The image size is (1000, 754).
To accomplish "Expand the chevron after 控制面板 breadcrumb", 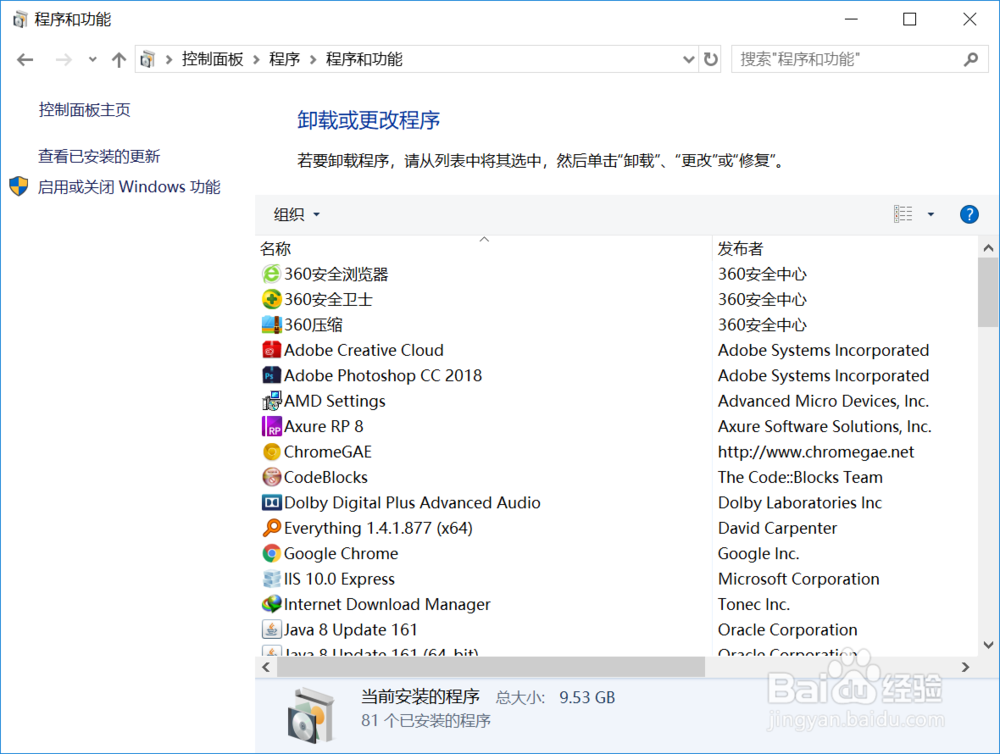I will point(256,59).
